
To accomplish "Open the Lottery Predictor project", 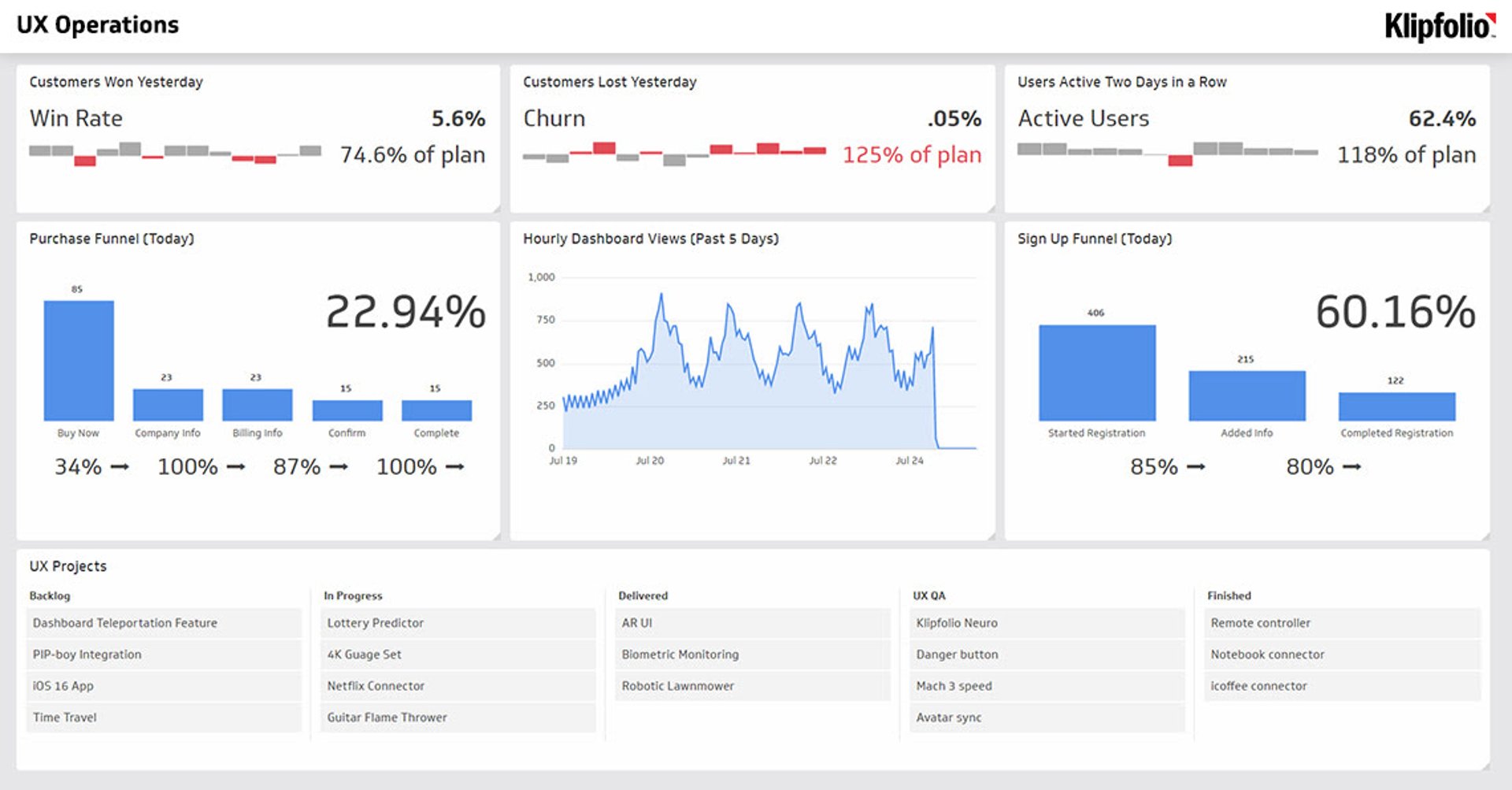I will click(x=376, y=623).
